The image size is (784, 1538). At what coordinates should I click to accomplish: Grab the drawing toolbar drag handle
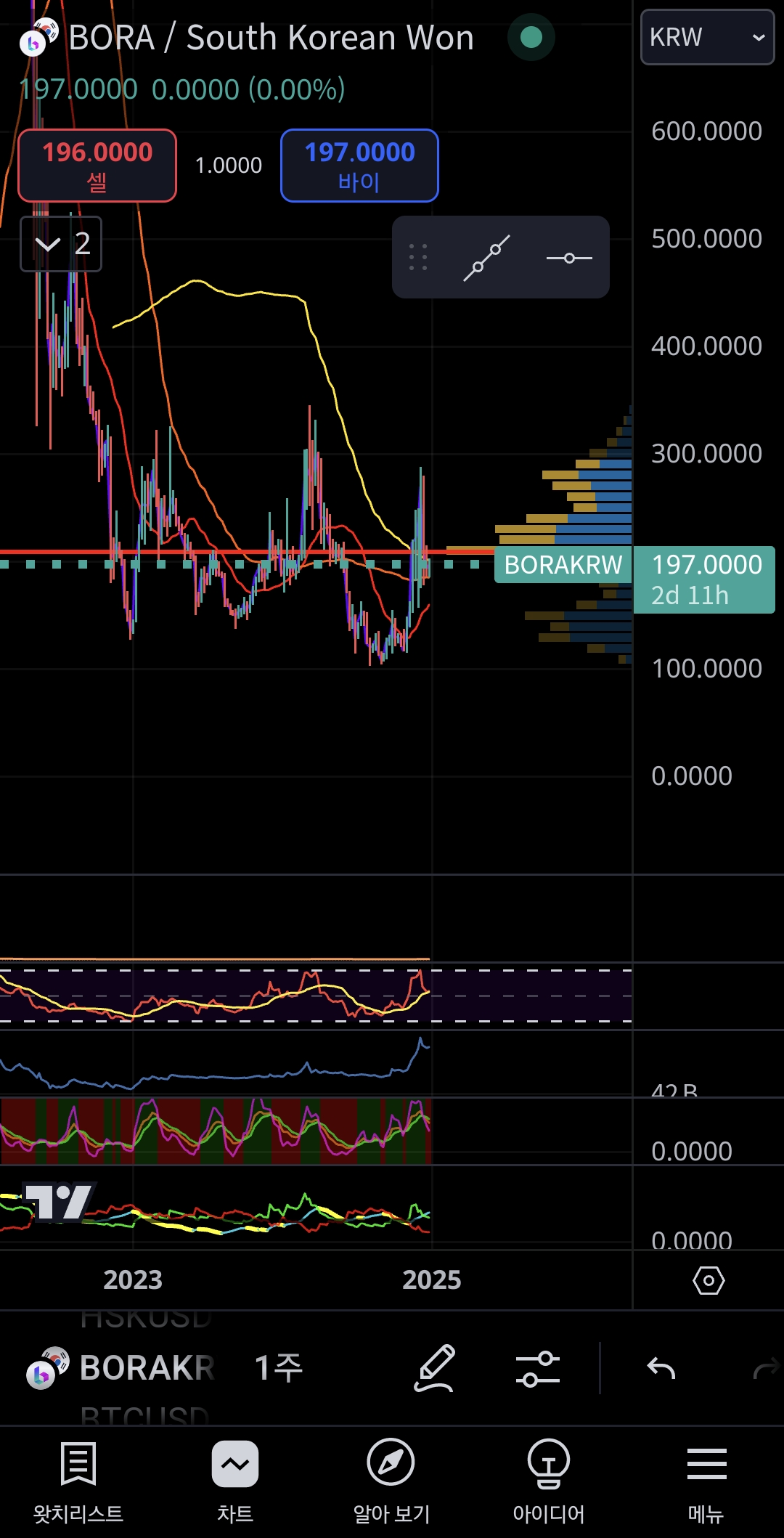pos(418,258)
